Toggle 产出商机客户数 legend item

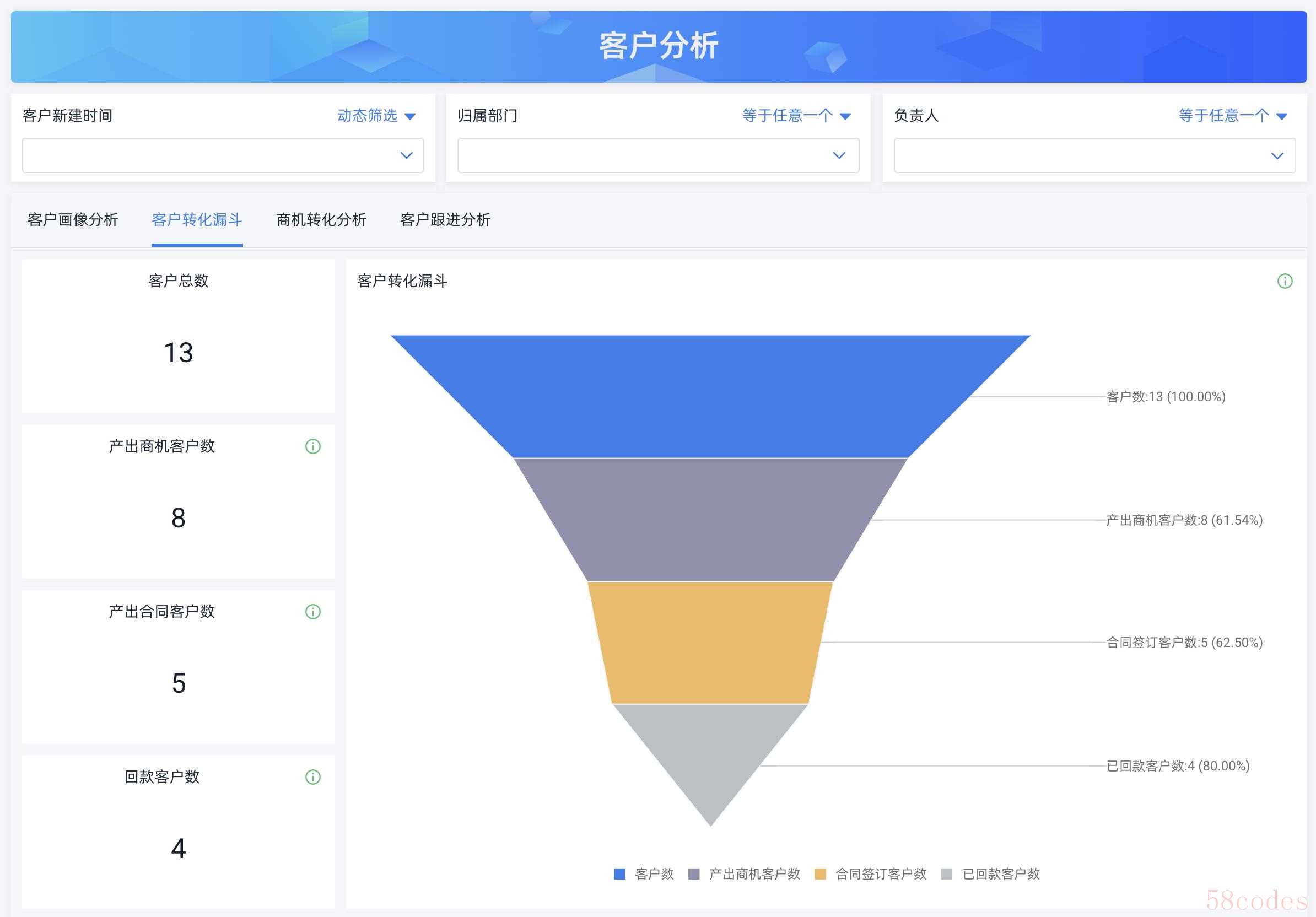744,874
